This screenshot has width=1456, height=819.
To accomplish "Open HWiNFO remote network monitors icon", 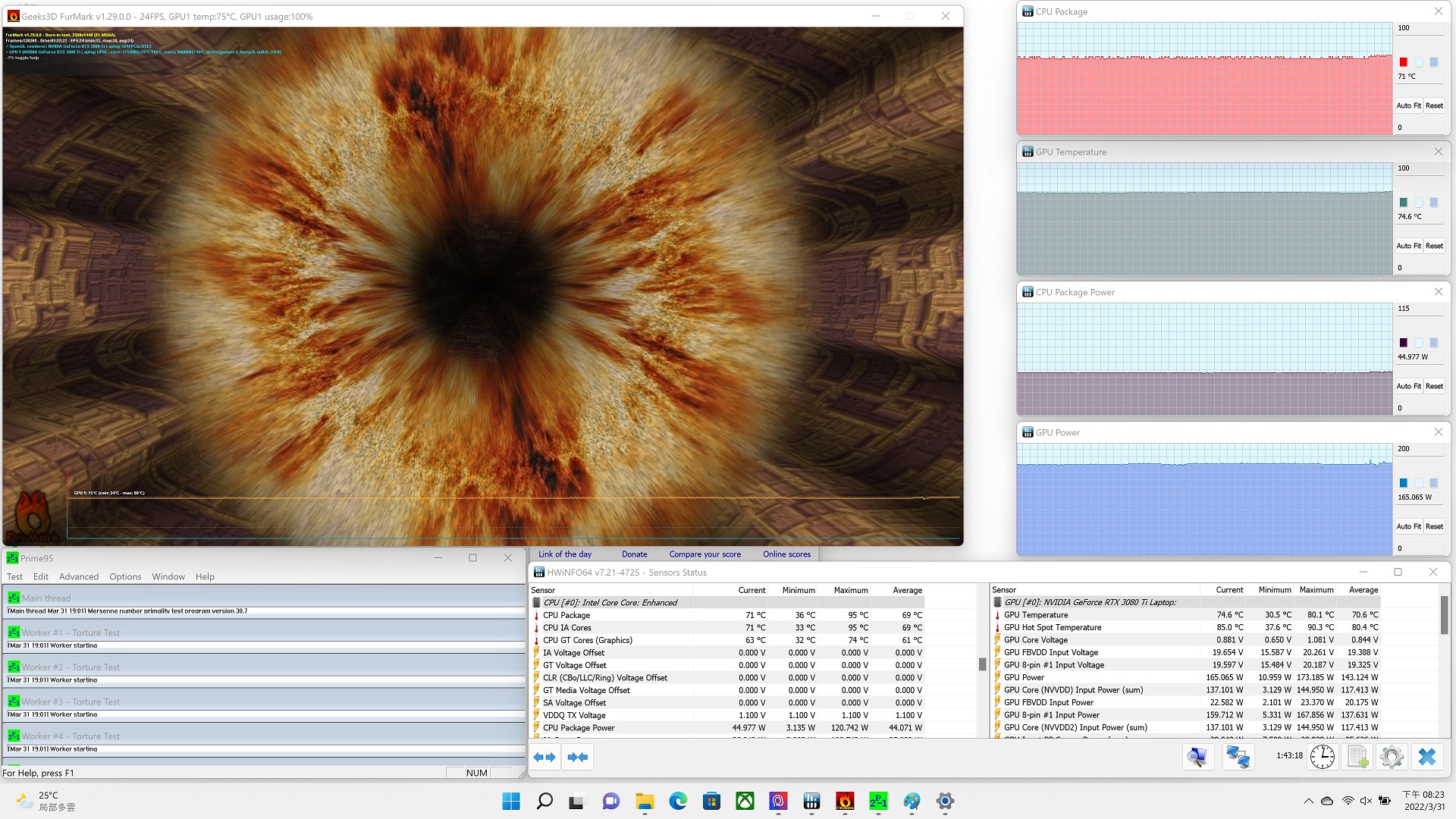I will (1238, 757).
